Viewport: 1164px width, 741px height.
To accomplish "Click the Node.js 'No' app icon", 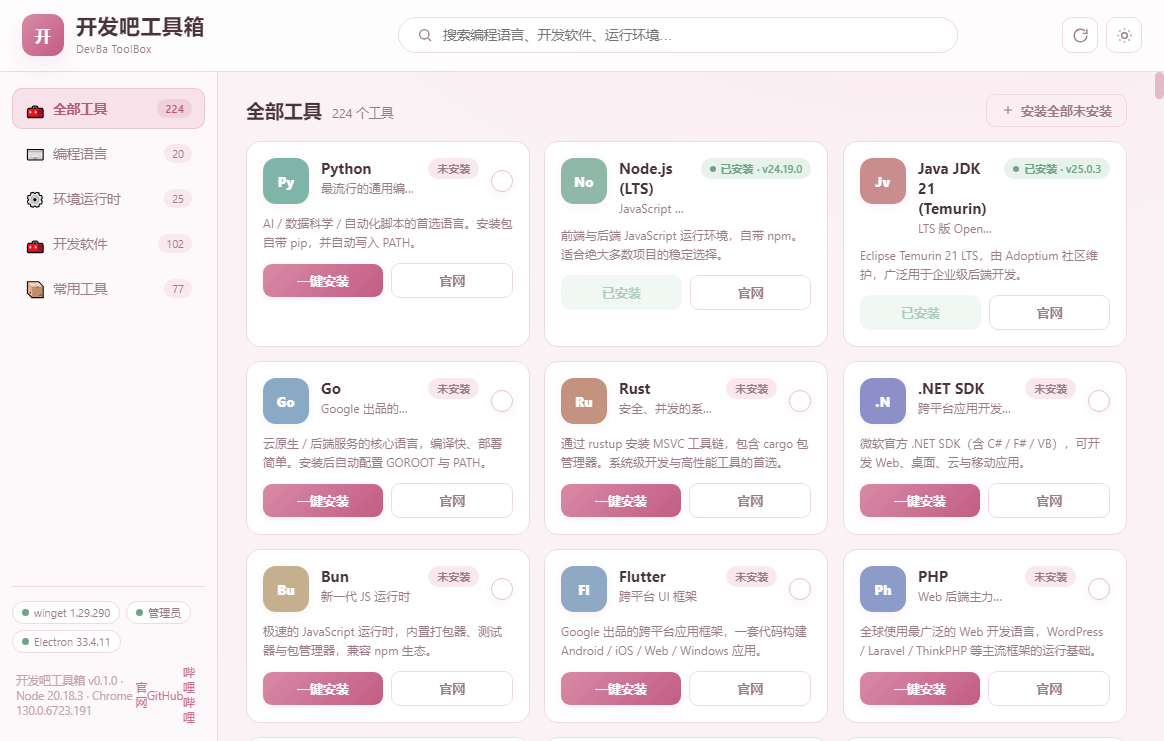I will click(583, 181).
